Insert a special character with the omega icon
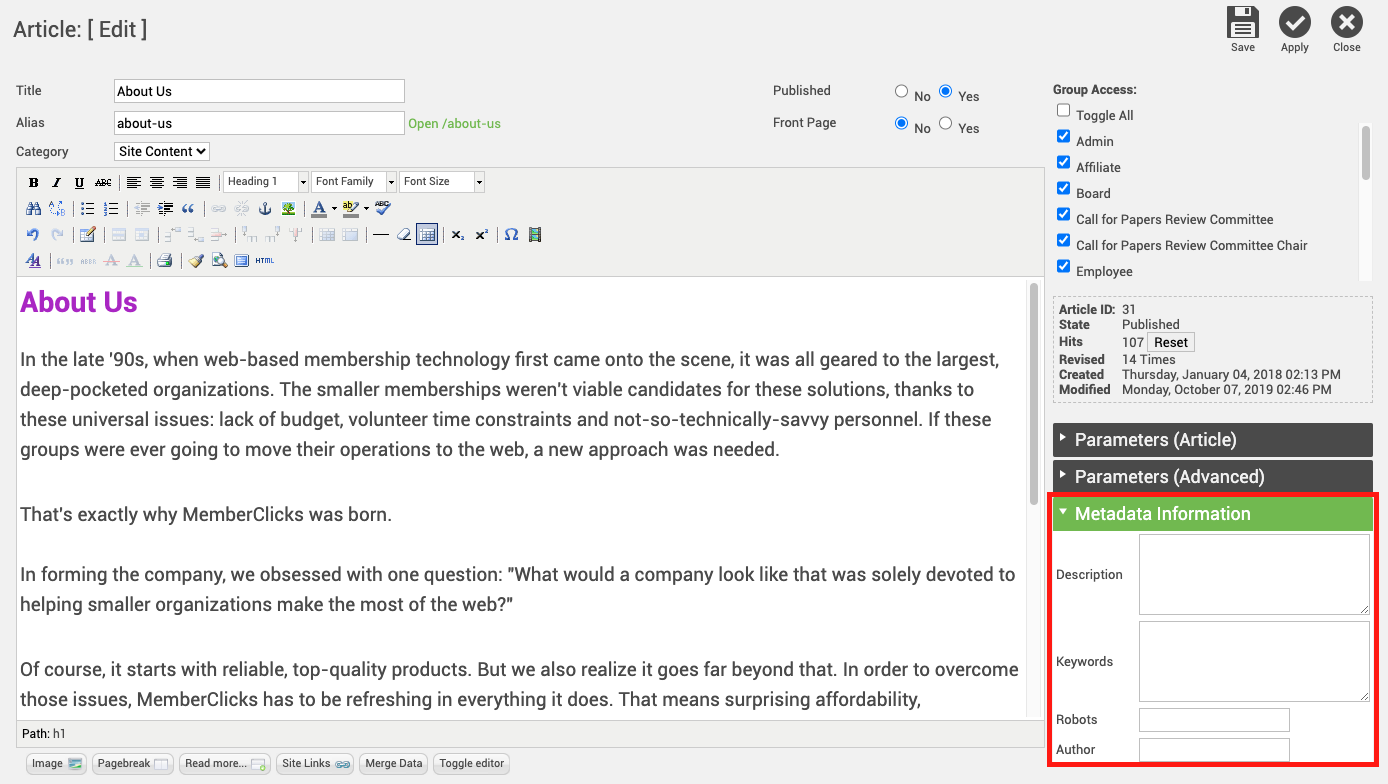This screenshot has width=1388, height=784. [x=510, y=234]
